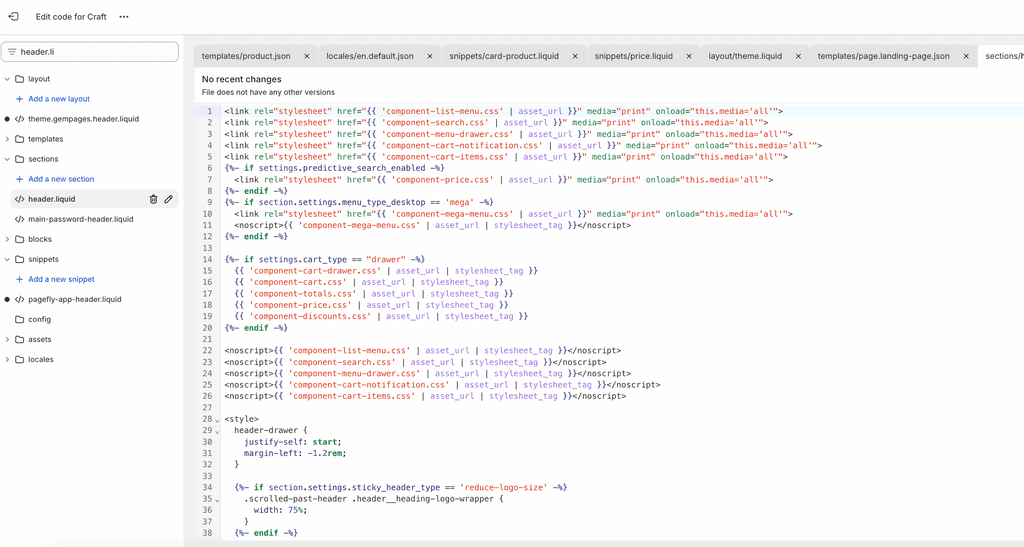Click line number 1 in gutter
The height and width of the screenshot is (547, 1024).
[209, 111]
